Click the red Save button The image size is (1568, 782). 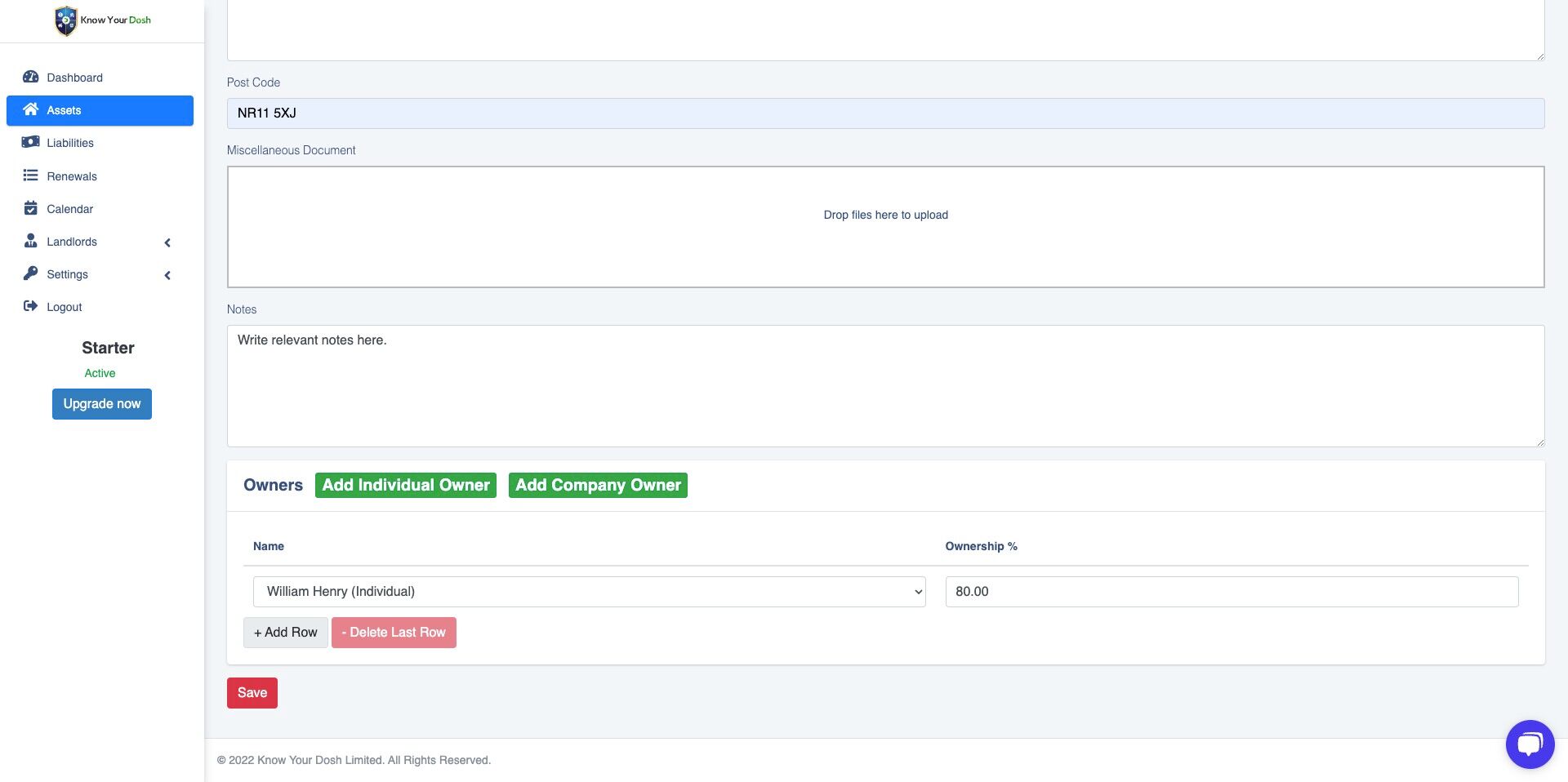click(x=252, y=693)
